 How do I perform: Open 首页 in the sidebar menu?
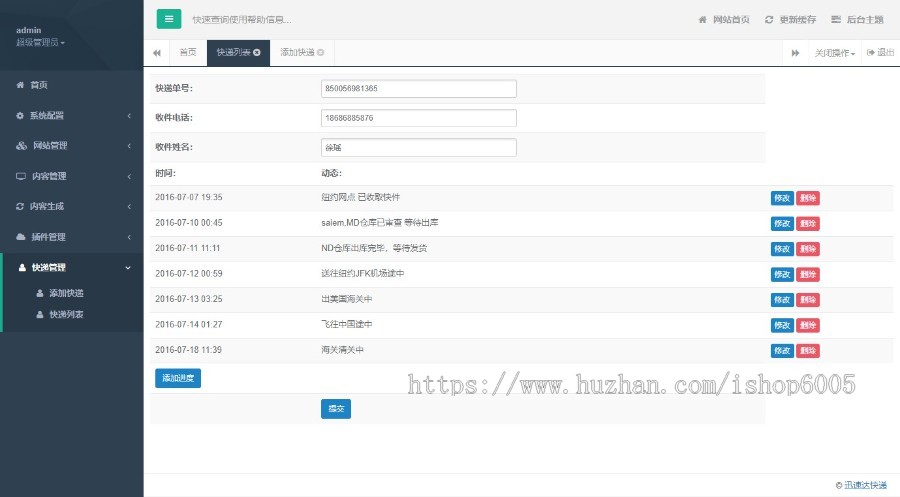pos(38,85)
